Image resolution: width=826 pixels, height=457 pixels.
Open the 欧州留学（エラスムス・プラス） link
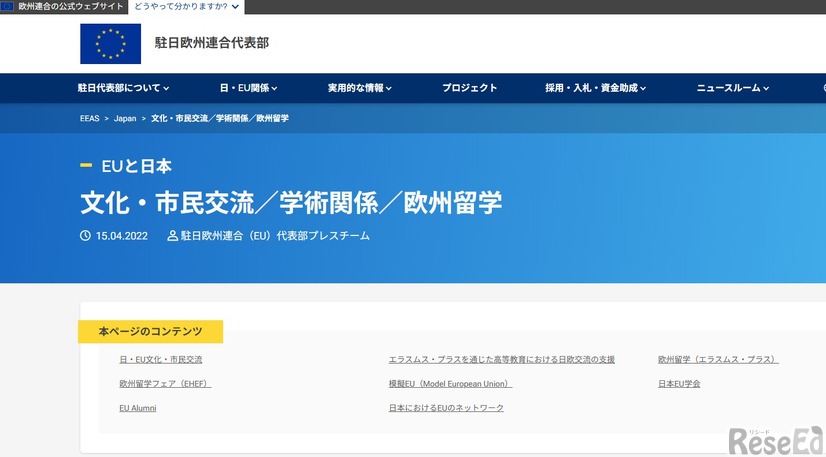coord(718,360)
